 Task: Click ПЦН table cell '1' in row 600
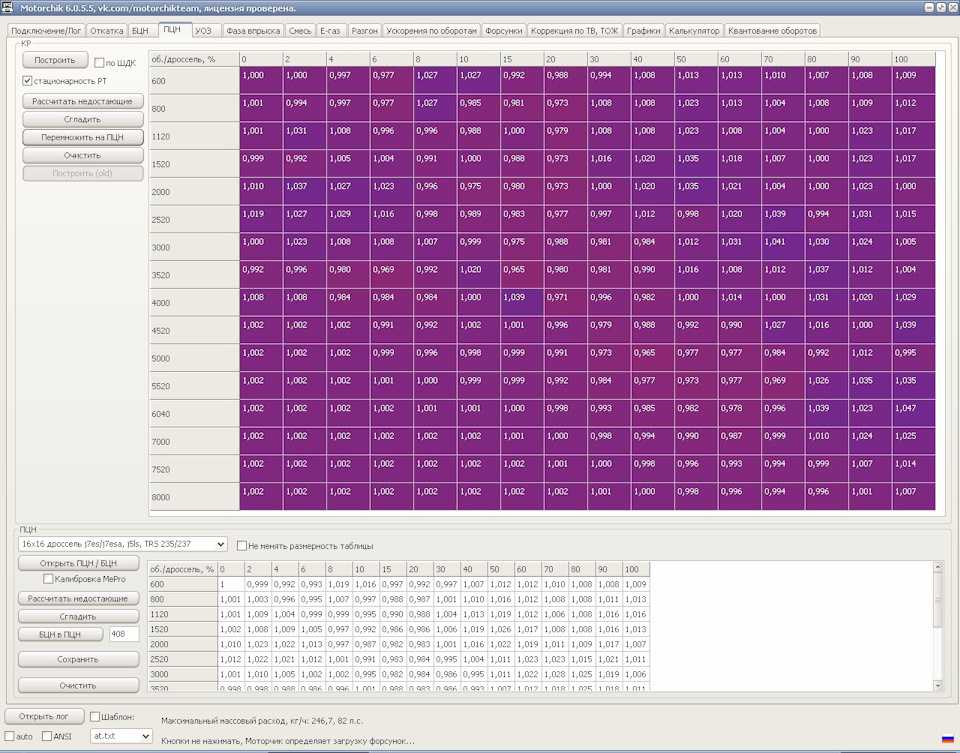point(231,584)
